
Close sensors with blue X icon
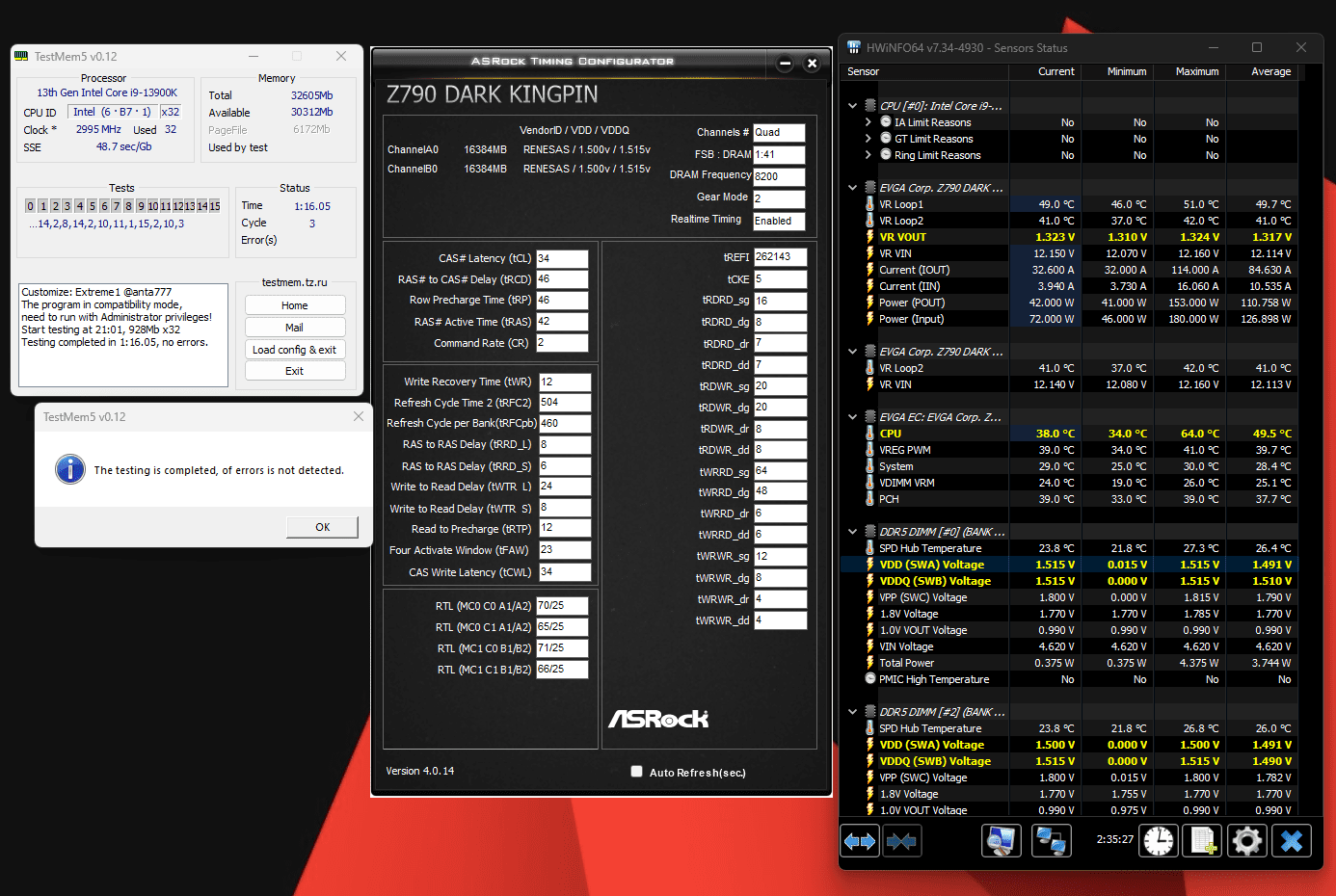pos(1292,841)
